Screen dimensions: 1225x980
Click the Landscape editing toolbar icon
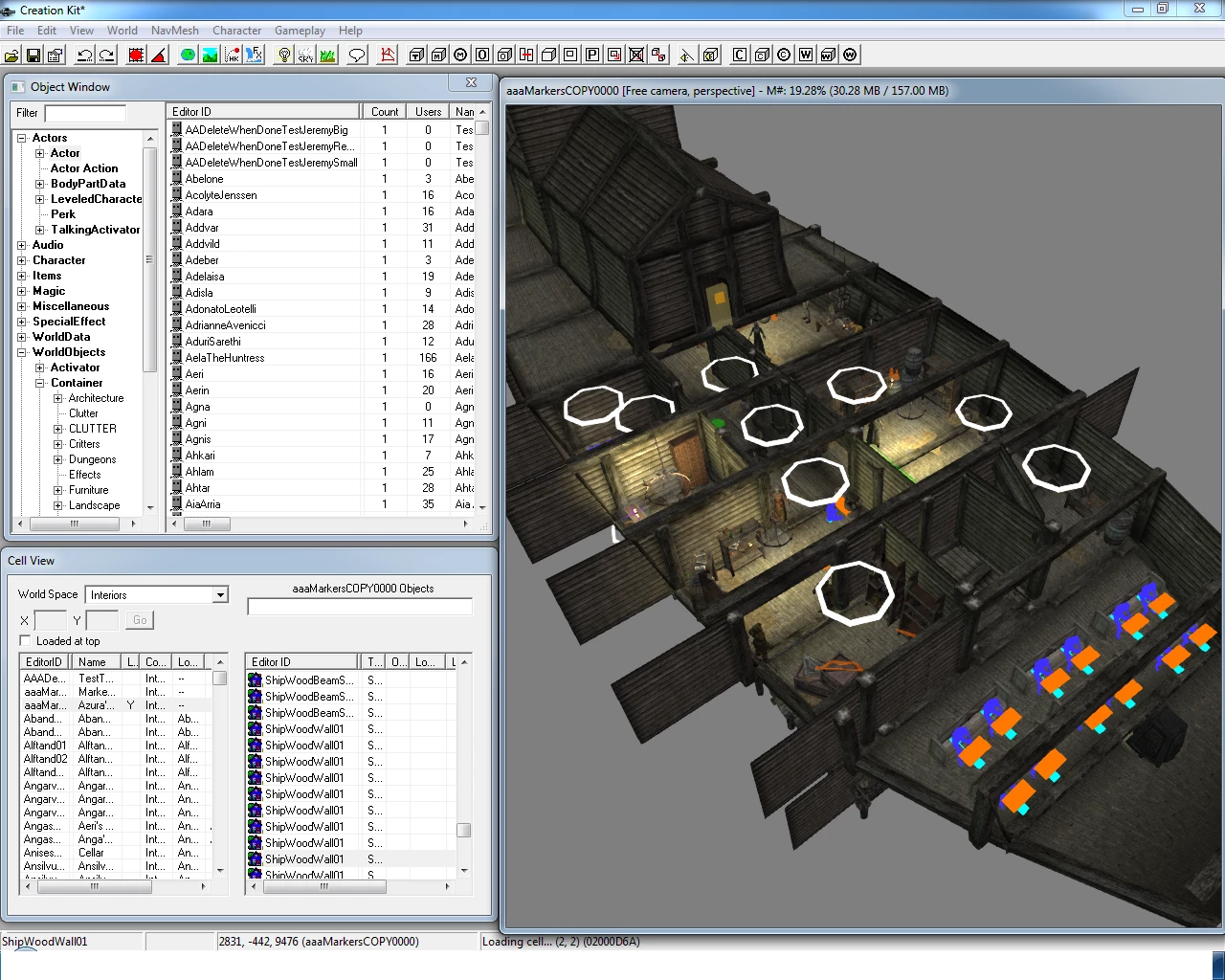[x=210, y=56]
